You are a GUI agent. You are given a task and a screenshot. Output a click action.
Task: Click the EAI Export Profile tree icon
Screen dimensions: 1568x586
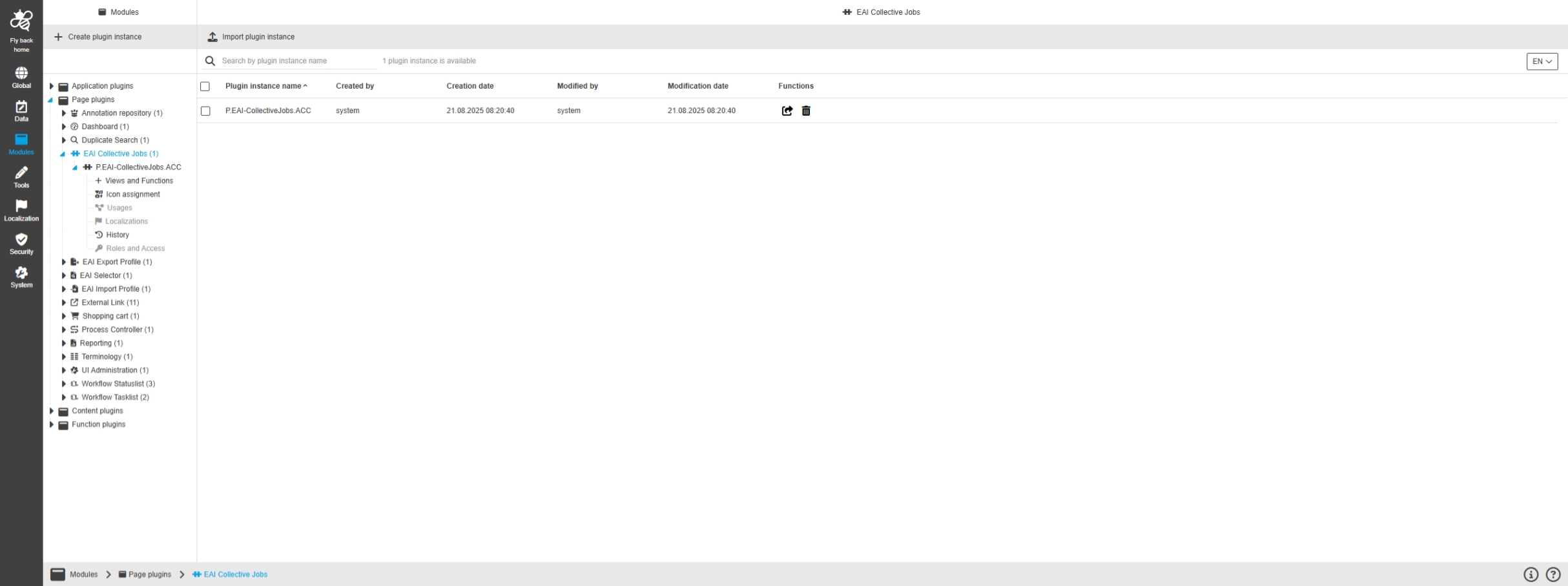pyautogui.click(x=75, y=262)
